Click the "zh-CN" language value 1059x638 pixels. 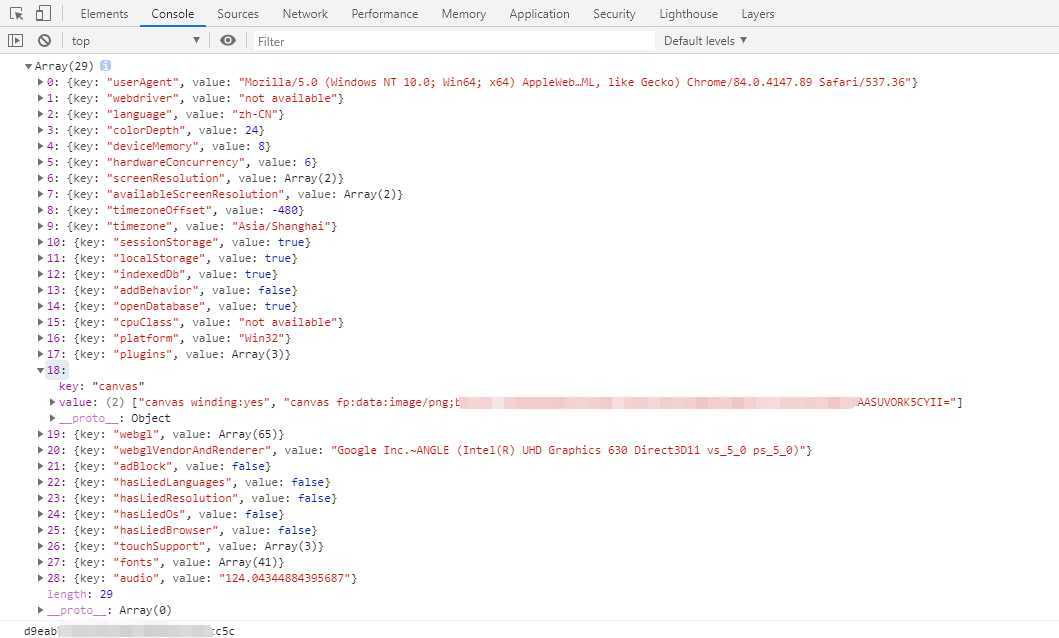click(x=255, y=114)
